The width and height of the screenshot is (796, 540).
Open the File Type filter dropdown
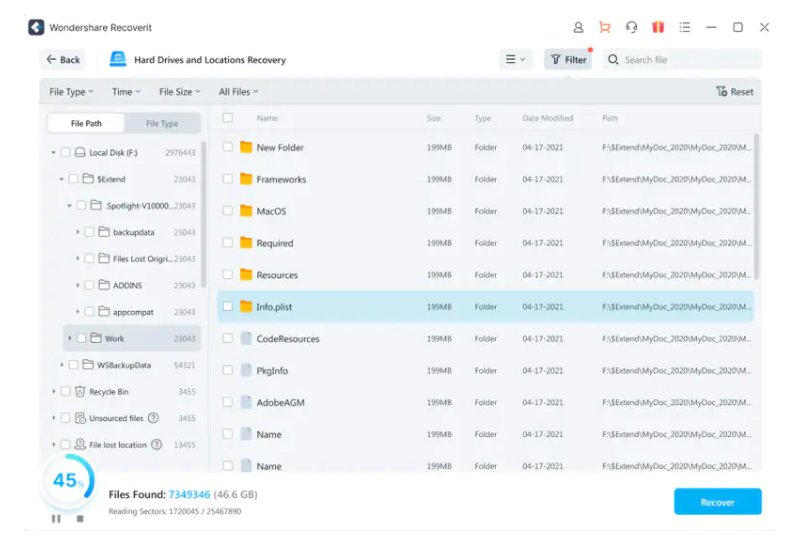tap(71, 92)
